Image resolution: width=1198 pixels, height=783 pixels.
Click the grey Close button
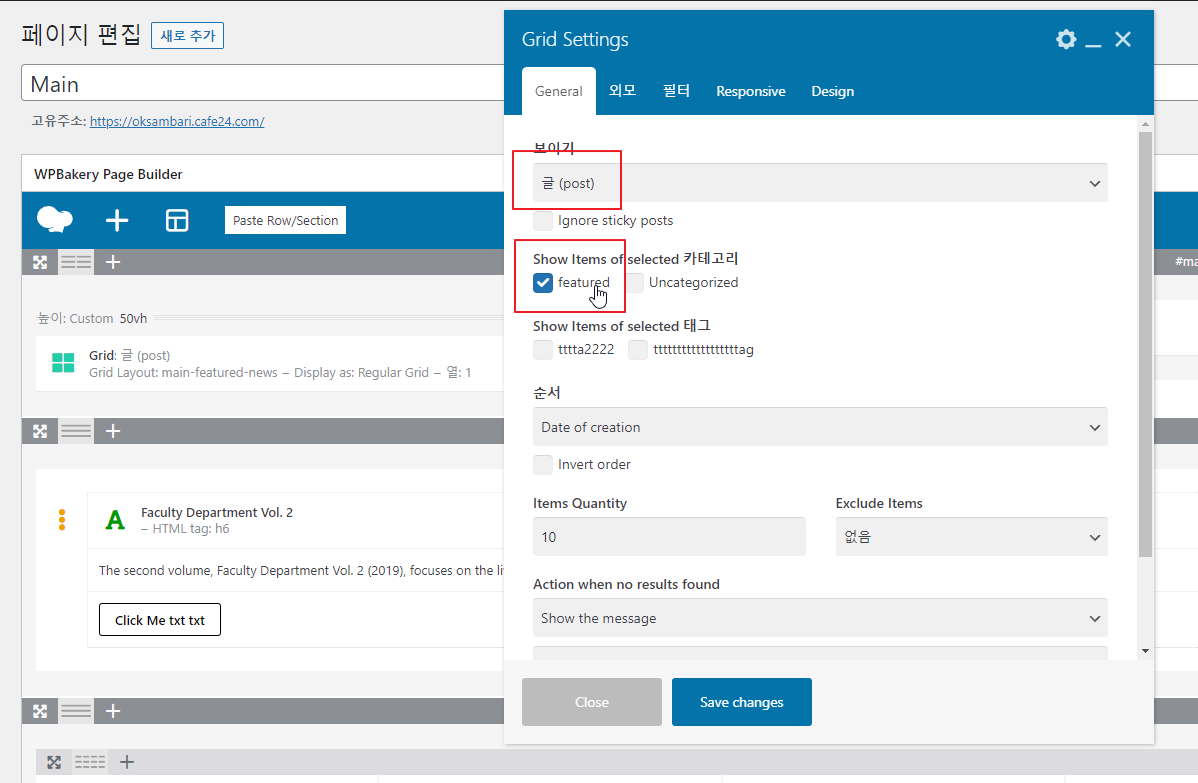pos(591,702)
